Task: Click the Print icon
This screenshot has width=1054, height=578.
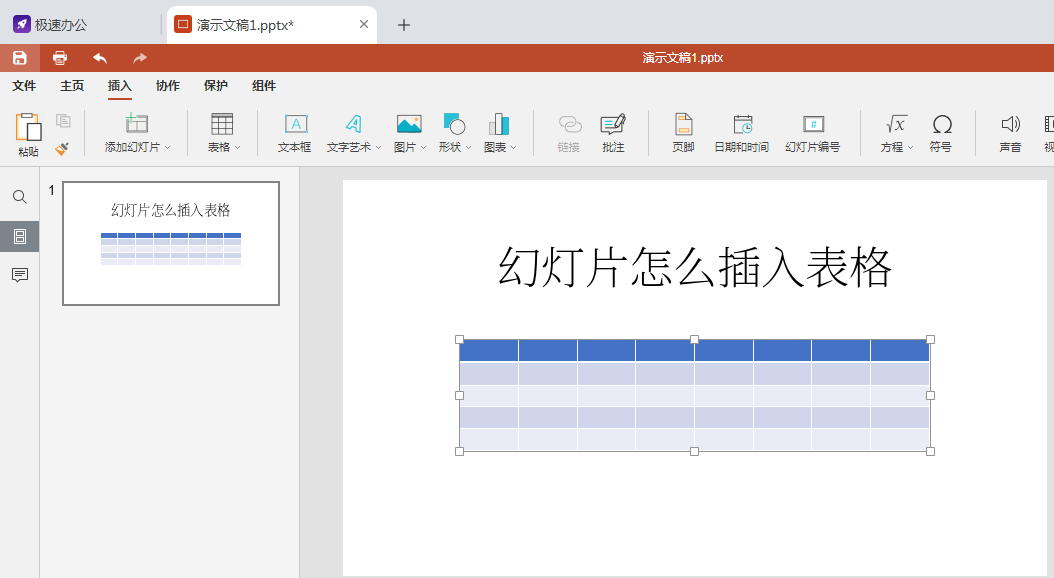Action: click(x=60, y=58)
